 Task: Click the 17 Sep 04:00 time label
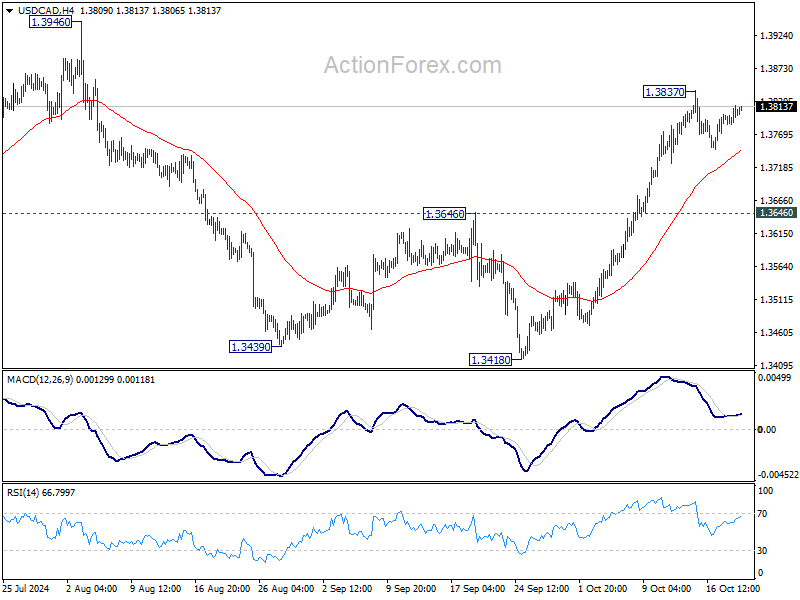[x=478, y=588]
